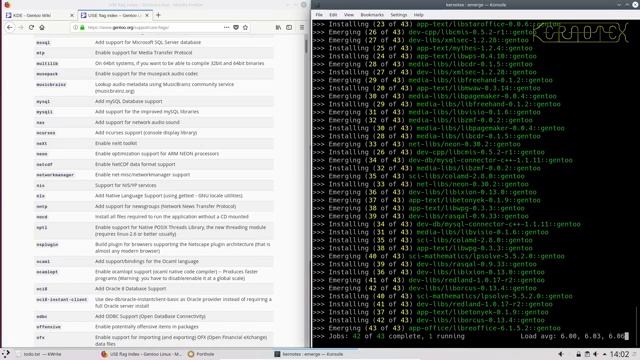Click Konsole 'Jobs: 42 of 43 complete' status line

point(389,336)
